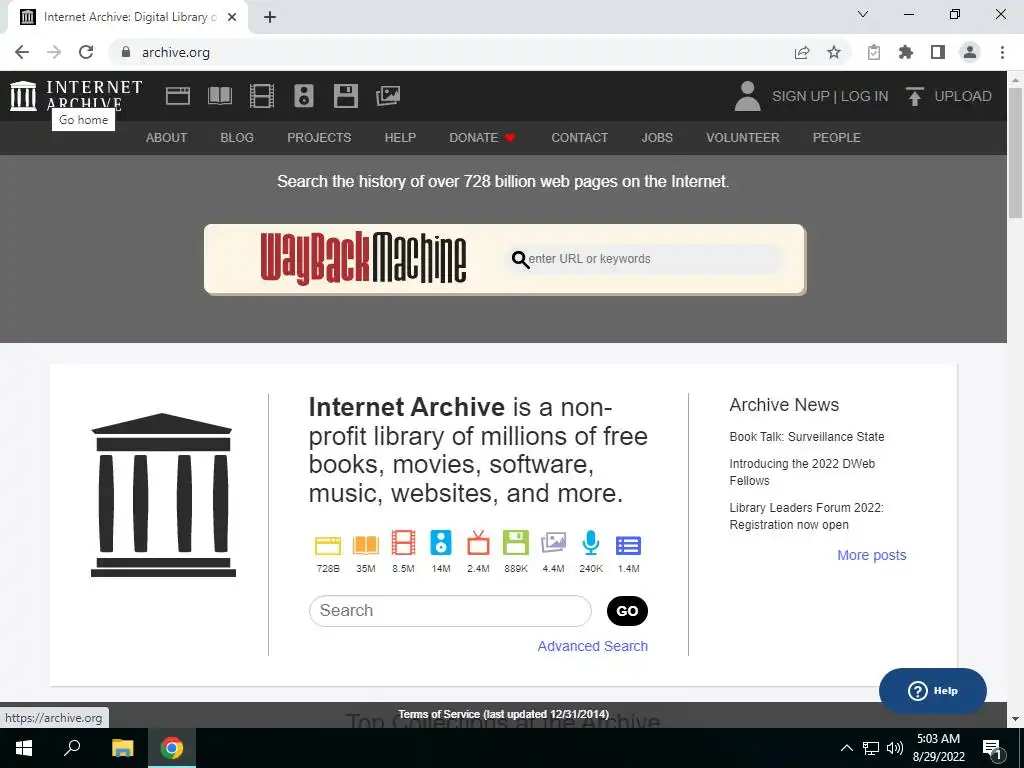
Task: Open a new browser tab
Action: tap(270, 17)
